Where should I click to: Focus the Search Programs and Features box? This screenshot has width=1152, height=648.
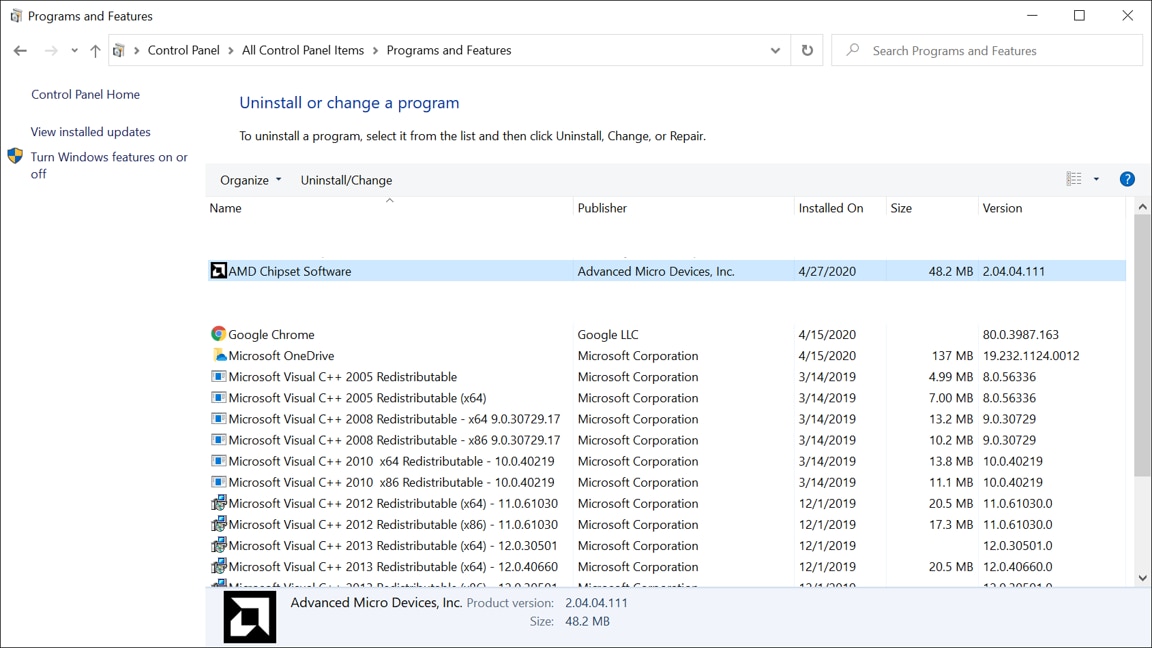click(x=987, y=51)
